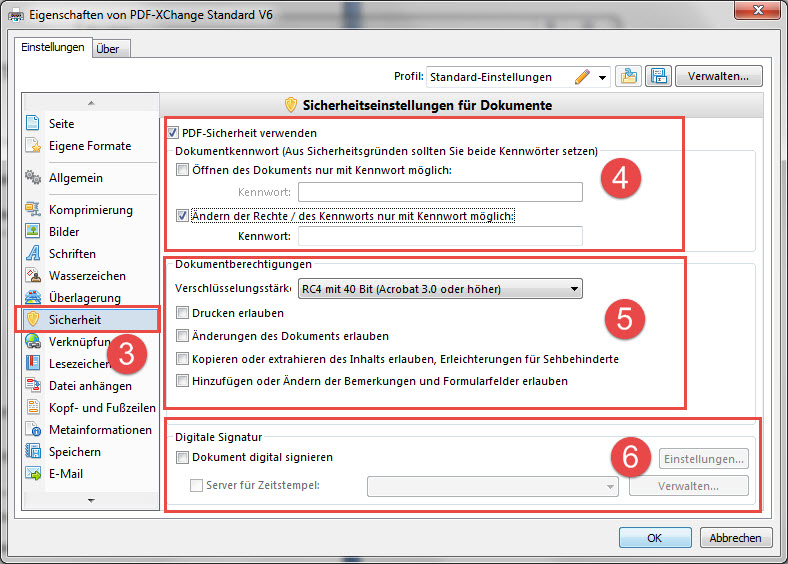Open the Profil dropdown arrow
Image resolution: width=788 pixels, height=564 pixels.
pos(602,77)
